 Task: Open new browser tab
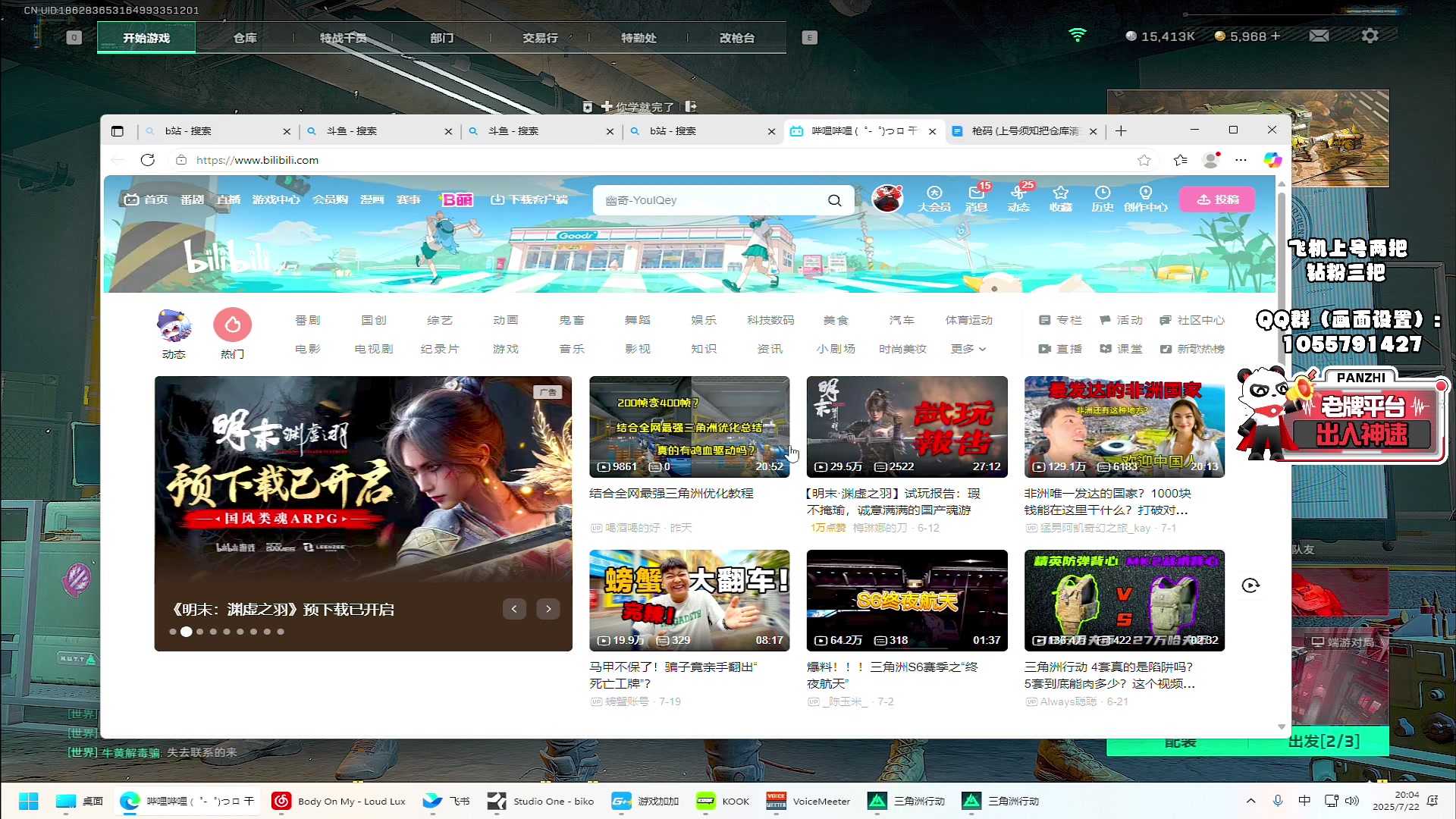point(1122,131)
